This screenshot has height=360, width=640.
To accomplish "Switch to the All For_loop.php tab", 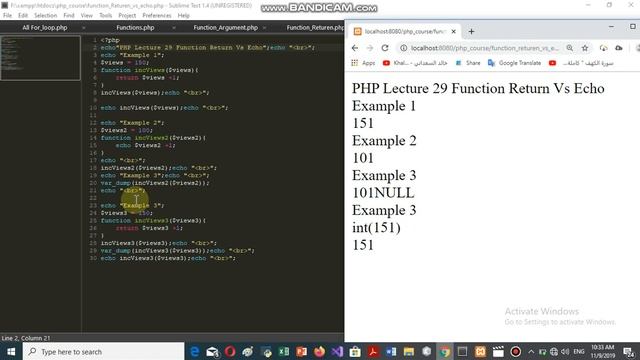I will [x=45, y=28].
